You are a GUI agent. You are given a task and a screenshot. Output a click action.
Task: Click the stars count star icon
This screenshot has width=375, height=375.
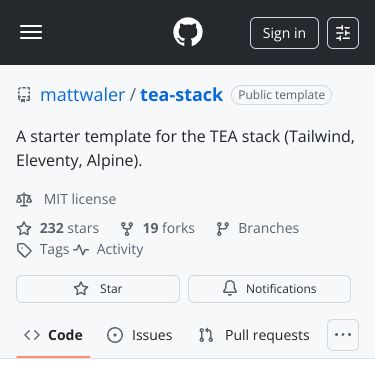click(24, 229)
